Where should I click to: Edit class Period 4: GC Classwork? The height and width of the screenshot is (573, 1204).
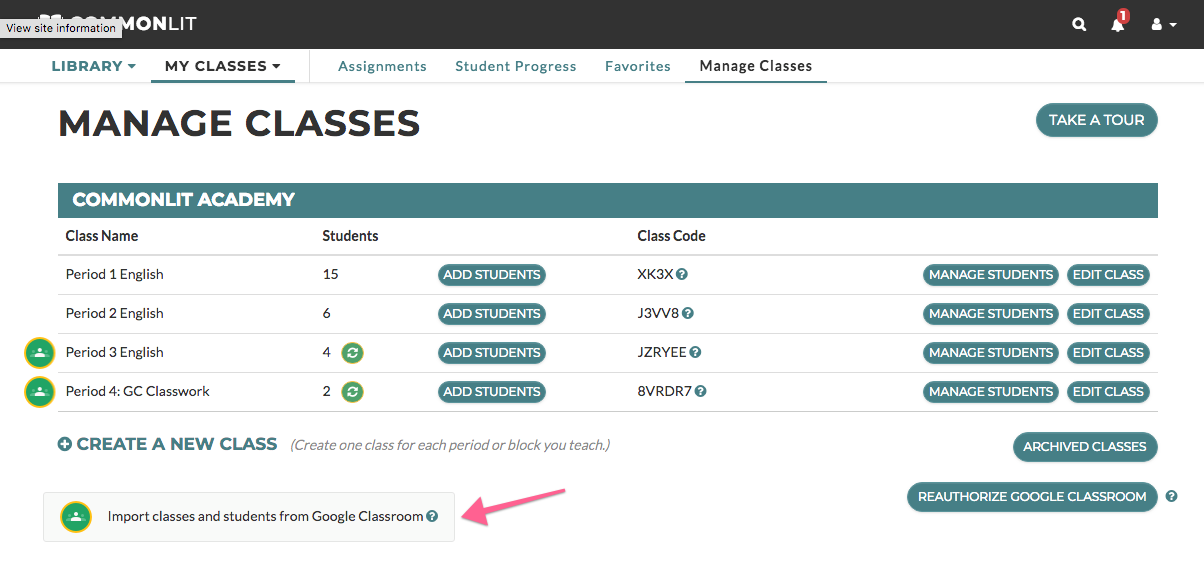tap(1108, 391)
